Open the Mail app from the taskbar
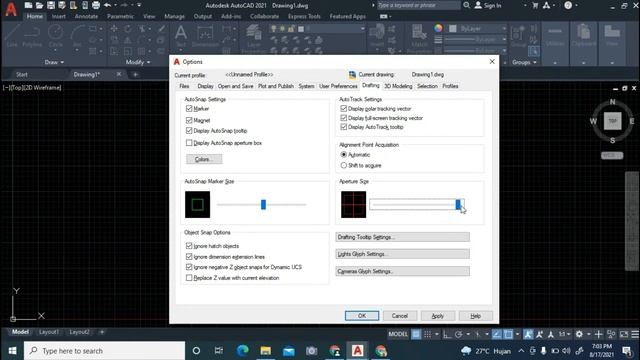 [289, 351]
